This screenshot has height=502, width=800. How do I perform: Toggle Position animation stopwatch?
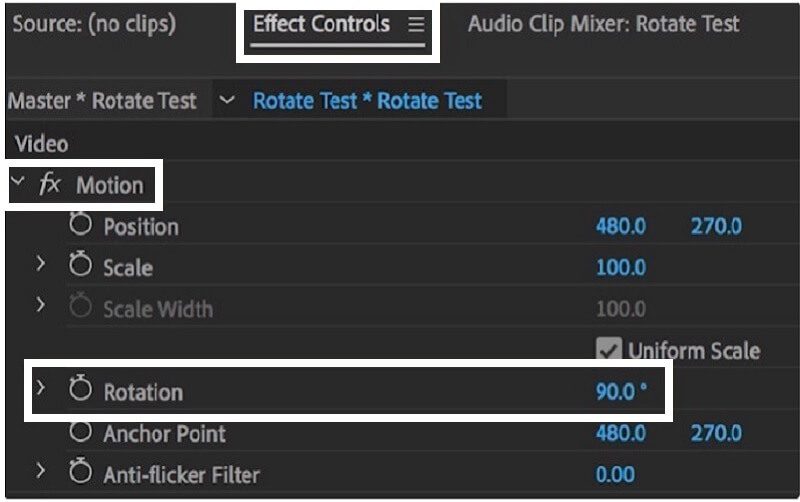[x=81, y=224]
